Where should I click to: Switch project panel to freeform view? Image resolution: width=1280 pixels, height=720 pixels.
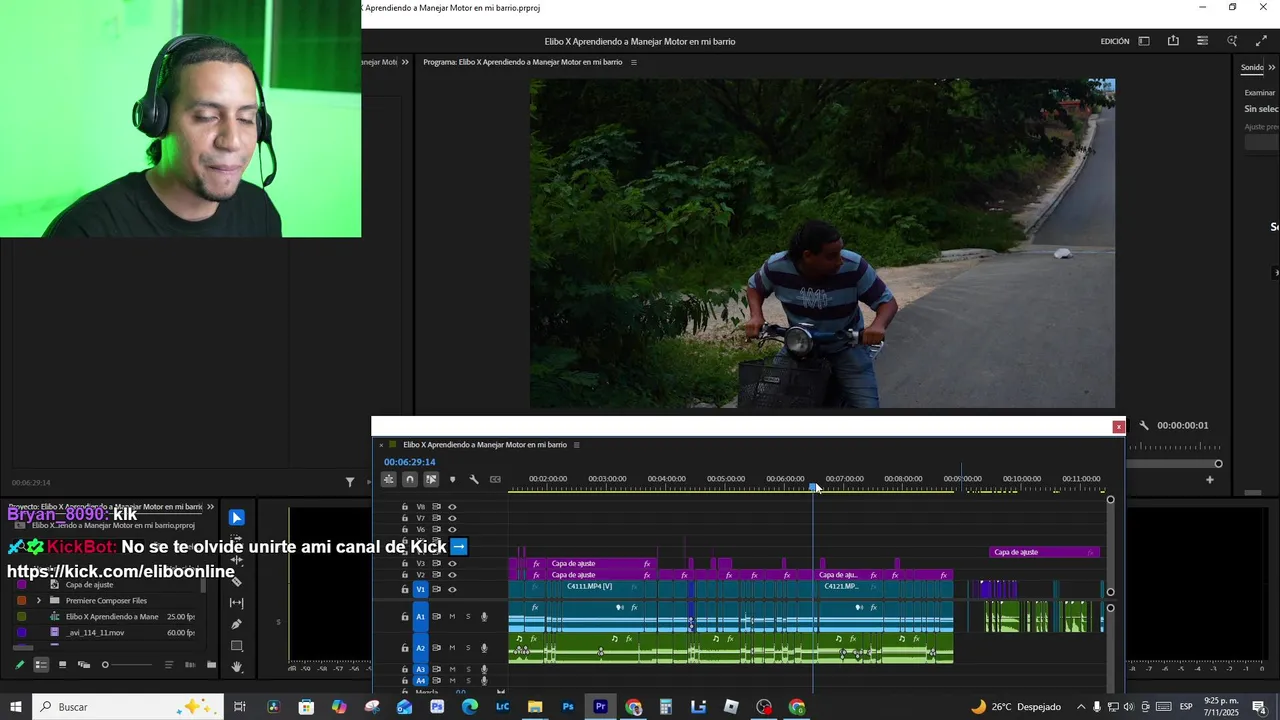84,665
